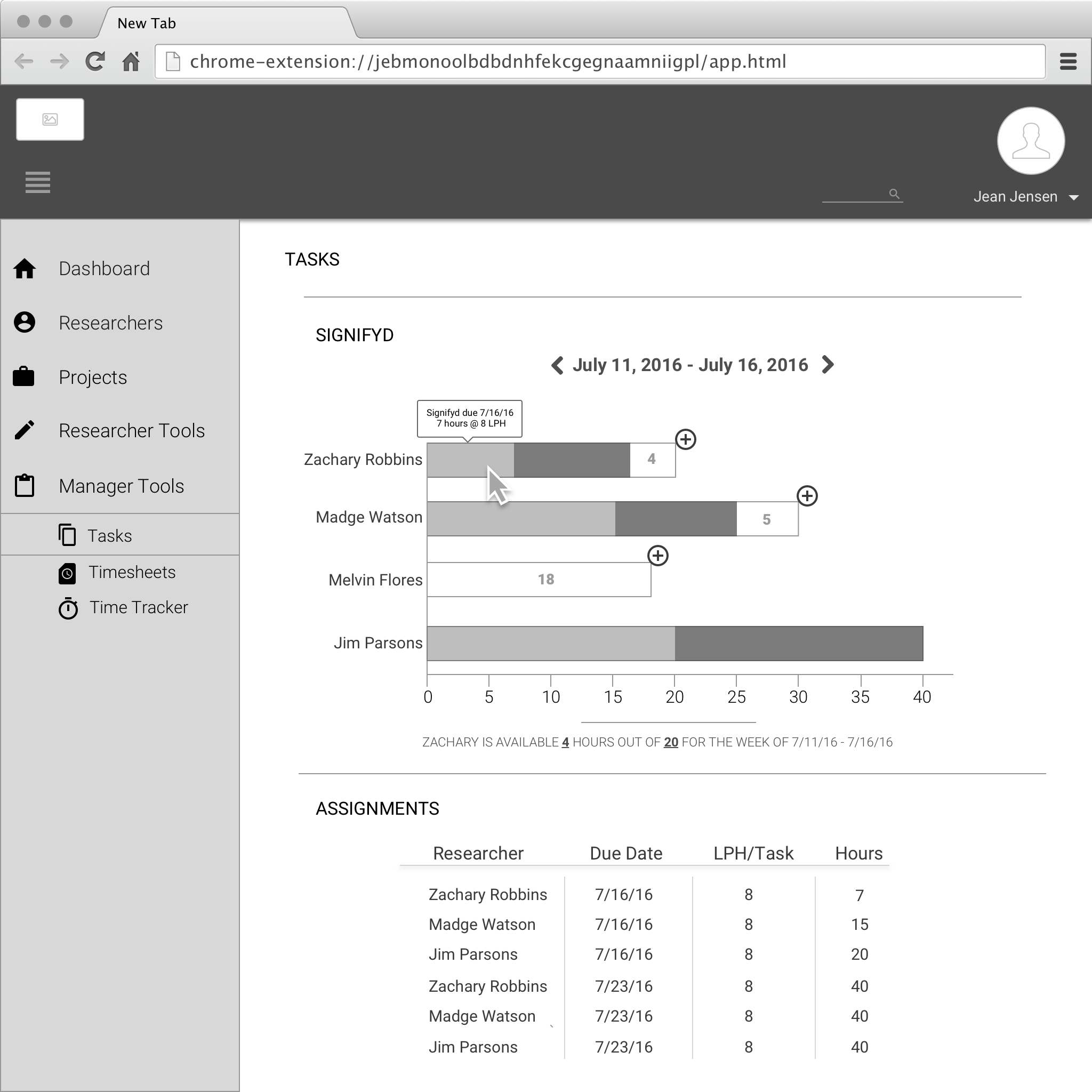Open the Jean Jensen user dropdown arrow
The height and width of the screenshot is (1092, 1092).
tap(1073, 197)
